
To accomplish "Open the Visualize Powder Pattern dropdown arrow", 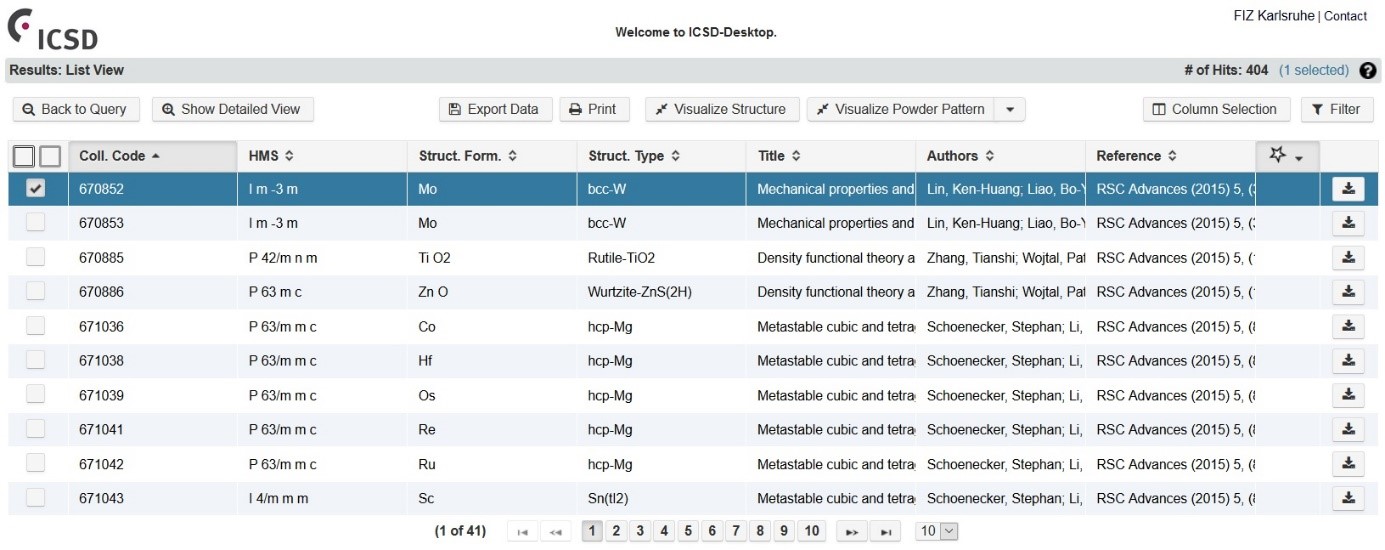I will click(1010, 110).
